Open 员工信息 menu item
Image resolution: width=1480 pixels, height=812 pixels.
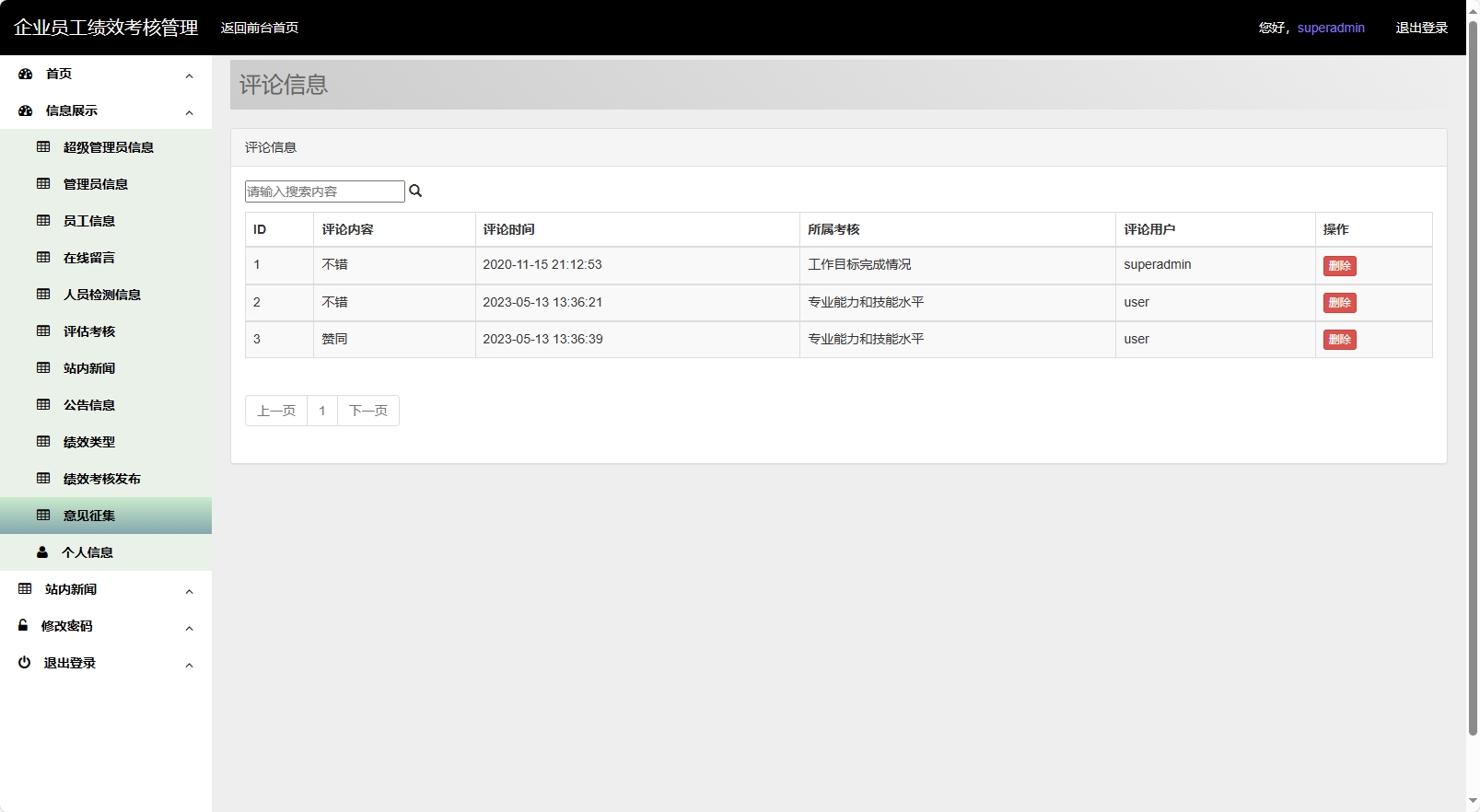(x=106, y=221)
